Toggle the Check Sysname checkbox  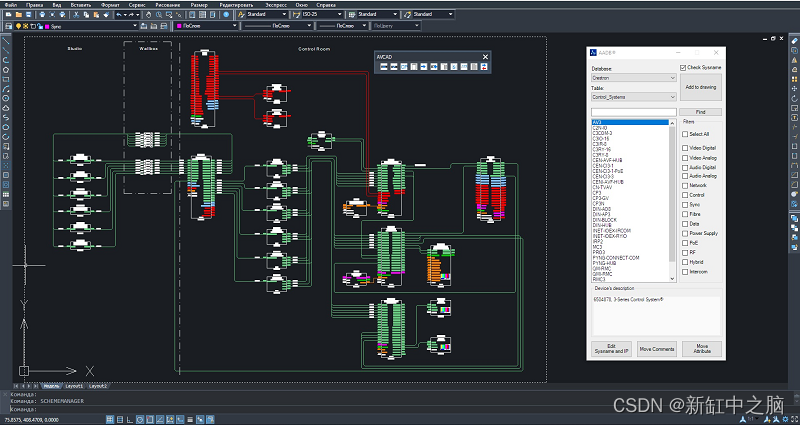pos(682,67)
